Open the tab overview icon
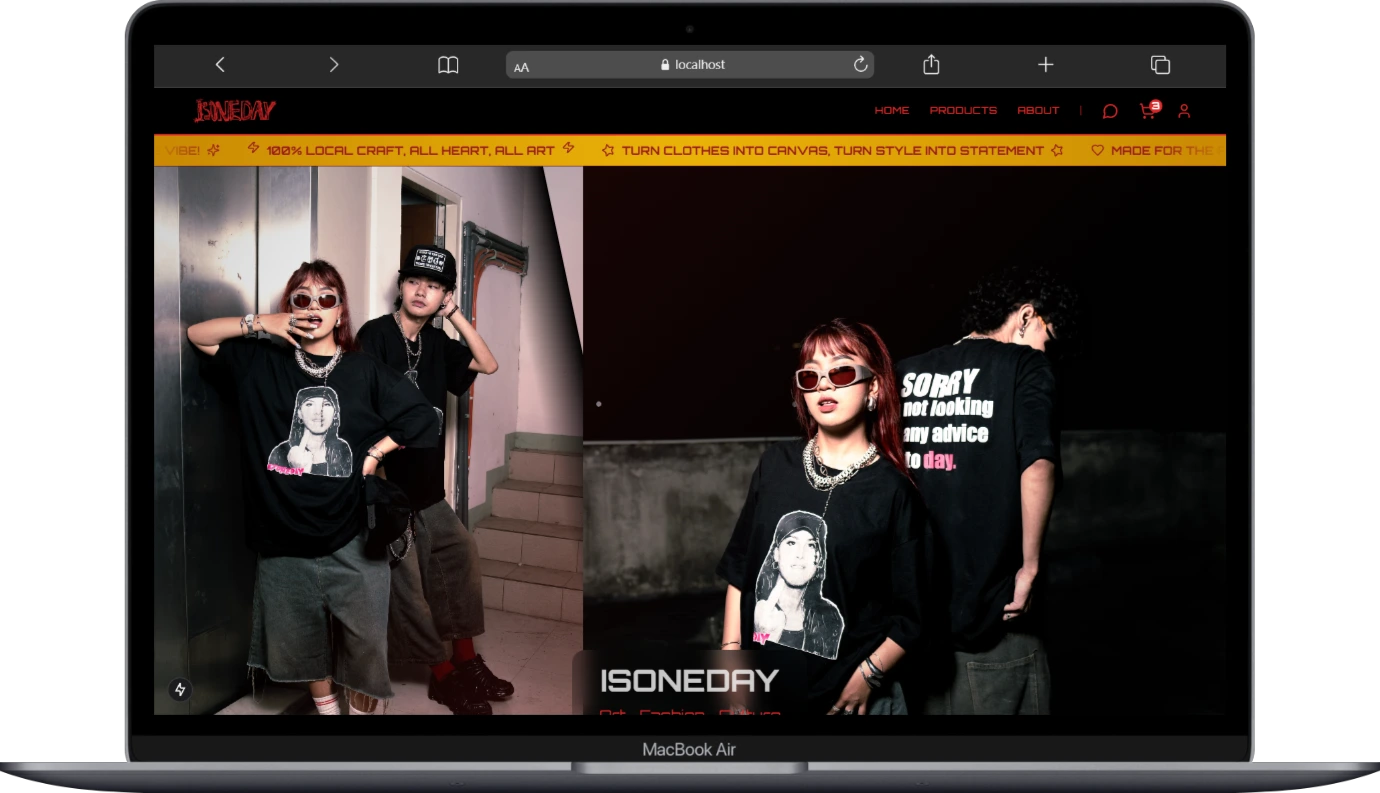 1159,63
